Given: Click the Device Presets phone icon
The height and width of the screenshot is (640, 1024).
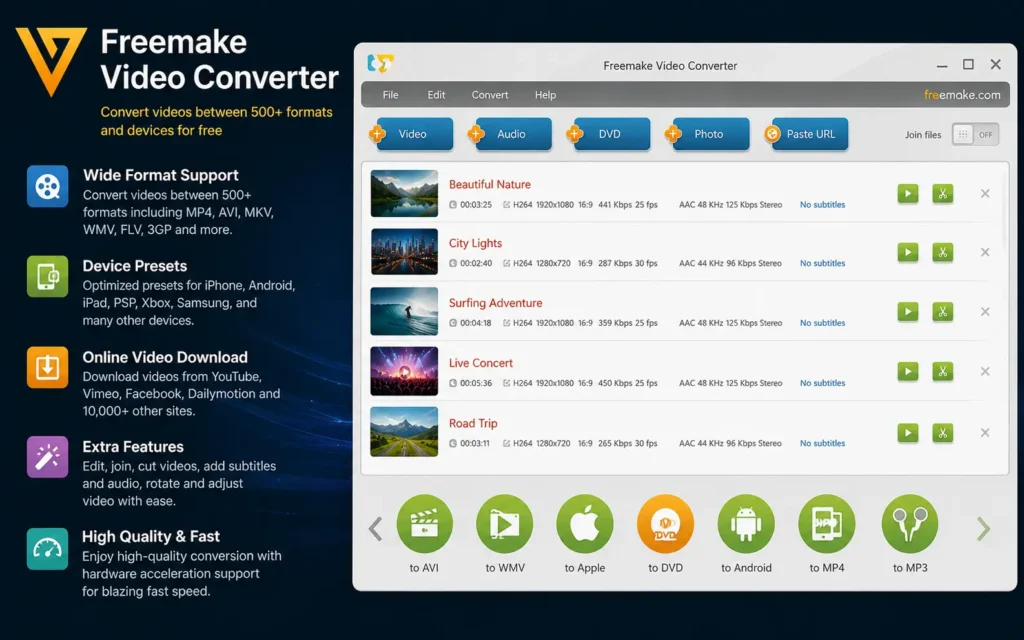Looking at the screenshot, I should pos(48,276).
